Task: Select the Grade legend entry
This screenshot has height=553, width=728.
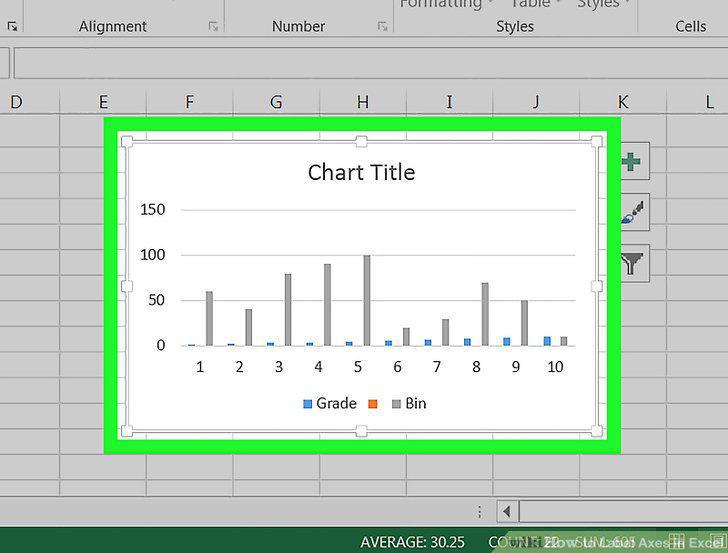Action: (330, 403)
